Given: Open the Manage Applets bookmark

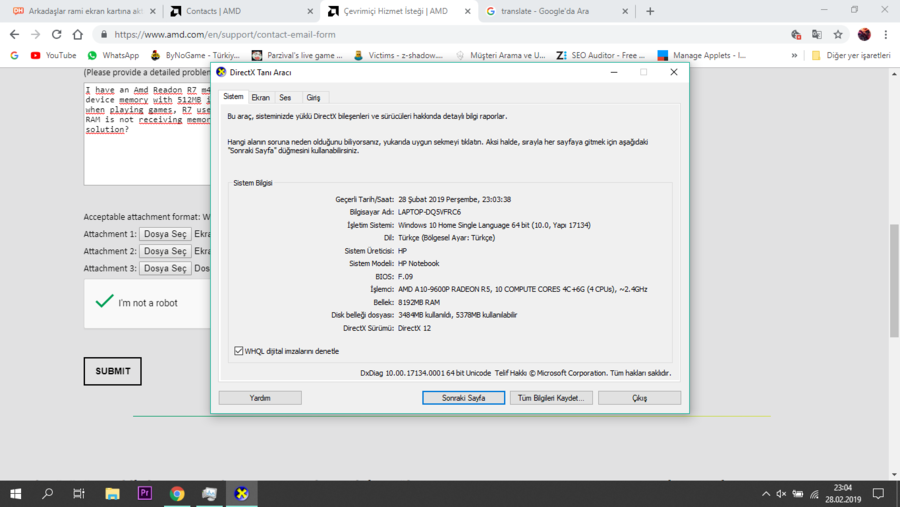Looking at the screenshot, I should tap(701, 55).
